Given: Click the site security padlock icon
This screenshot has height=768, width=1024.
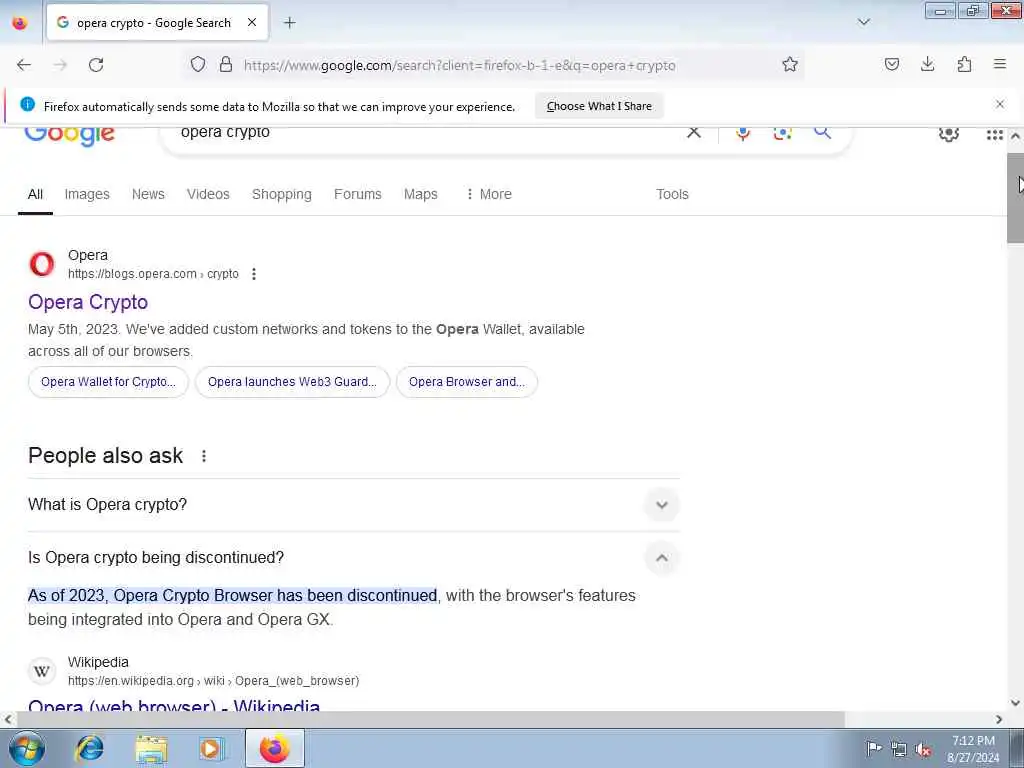Looking at the screenshot, I should 226,64.
